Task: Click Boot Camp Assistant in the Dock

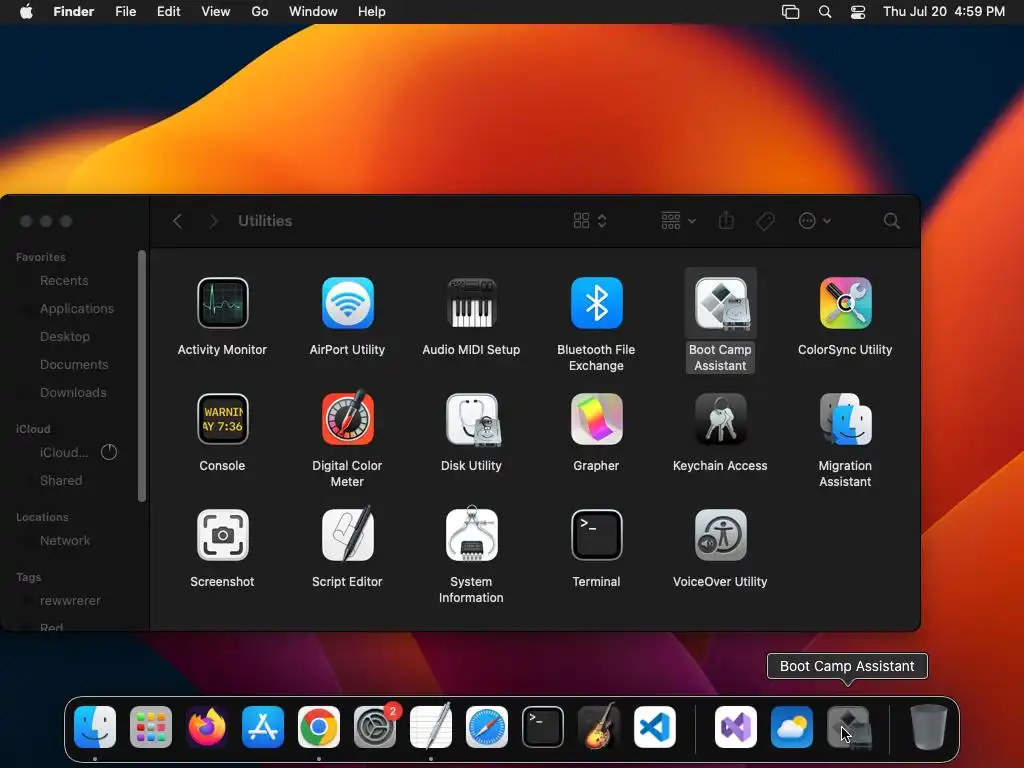Action: 848,726
